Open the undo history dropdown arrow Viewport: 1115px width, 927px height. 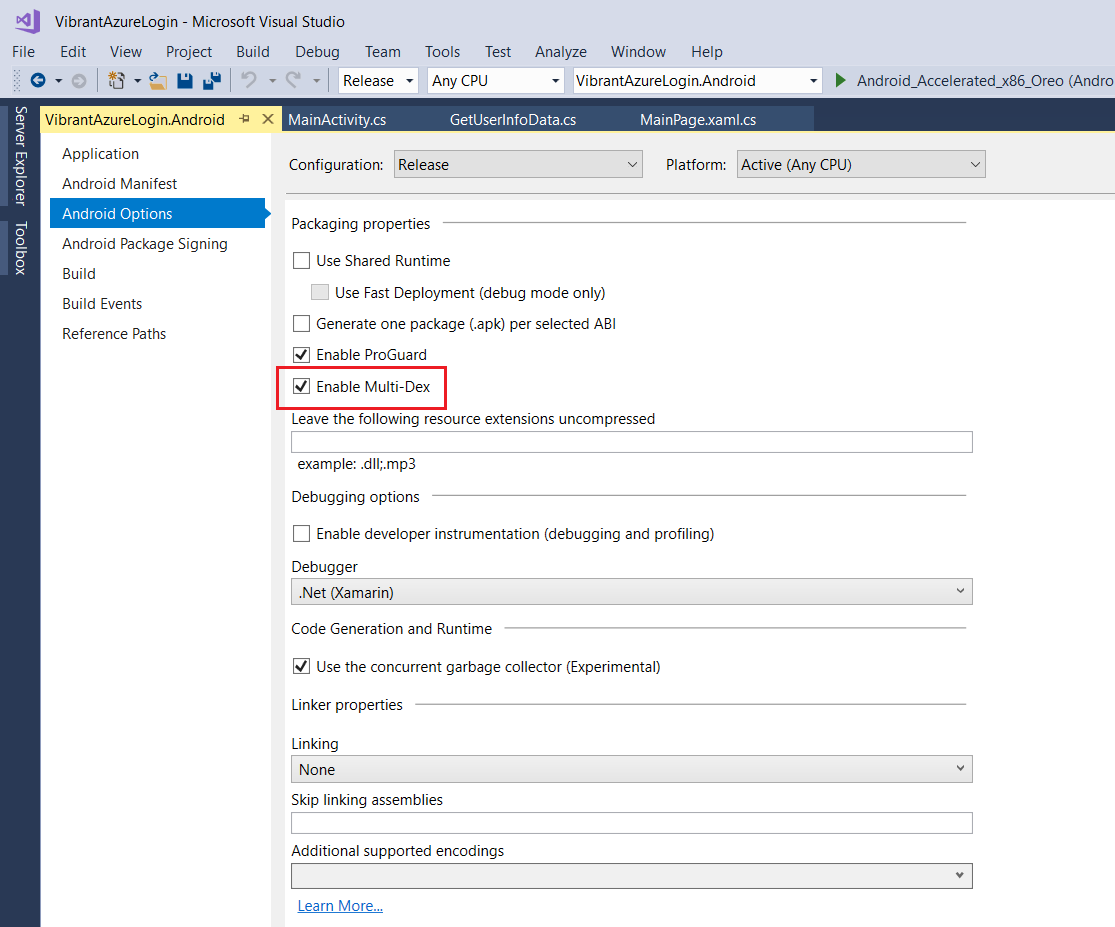[272, 81]
